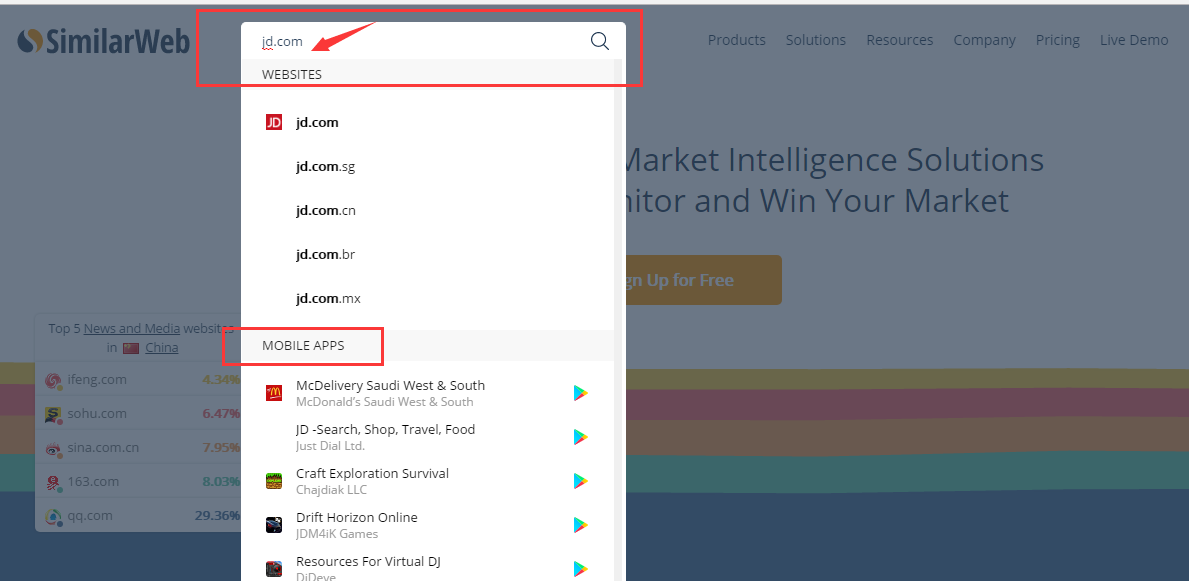Open ifeng.com in top websites list
1189x581 pixels.
click(97, 379)
